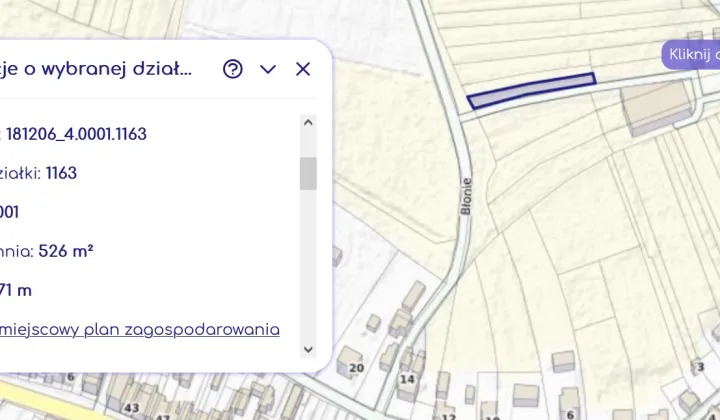Viewport: 720px width, 420px height.
Task: Click building number 43 on map
Action: tap(132, 407)
